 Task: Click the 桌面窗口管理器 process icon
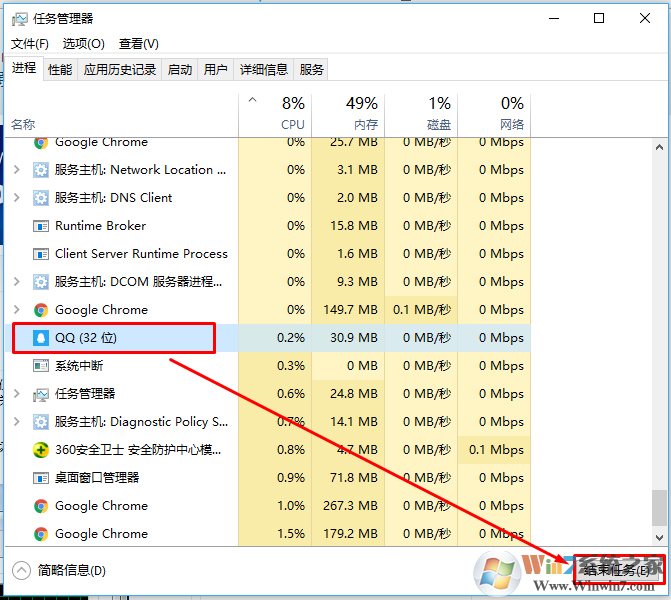[41, 478]
